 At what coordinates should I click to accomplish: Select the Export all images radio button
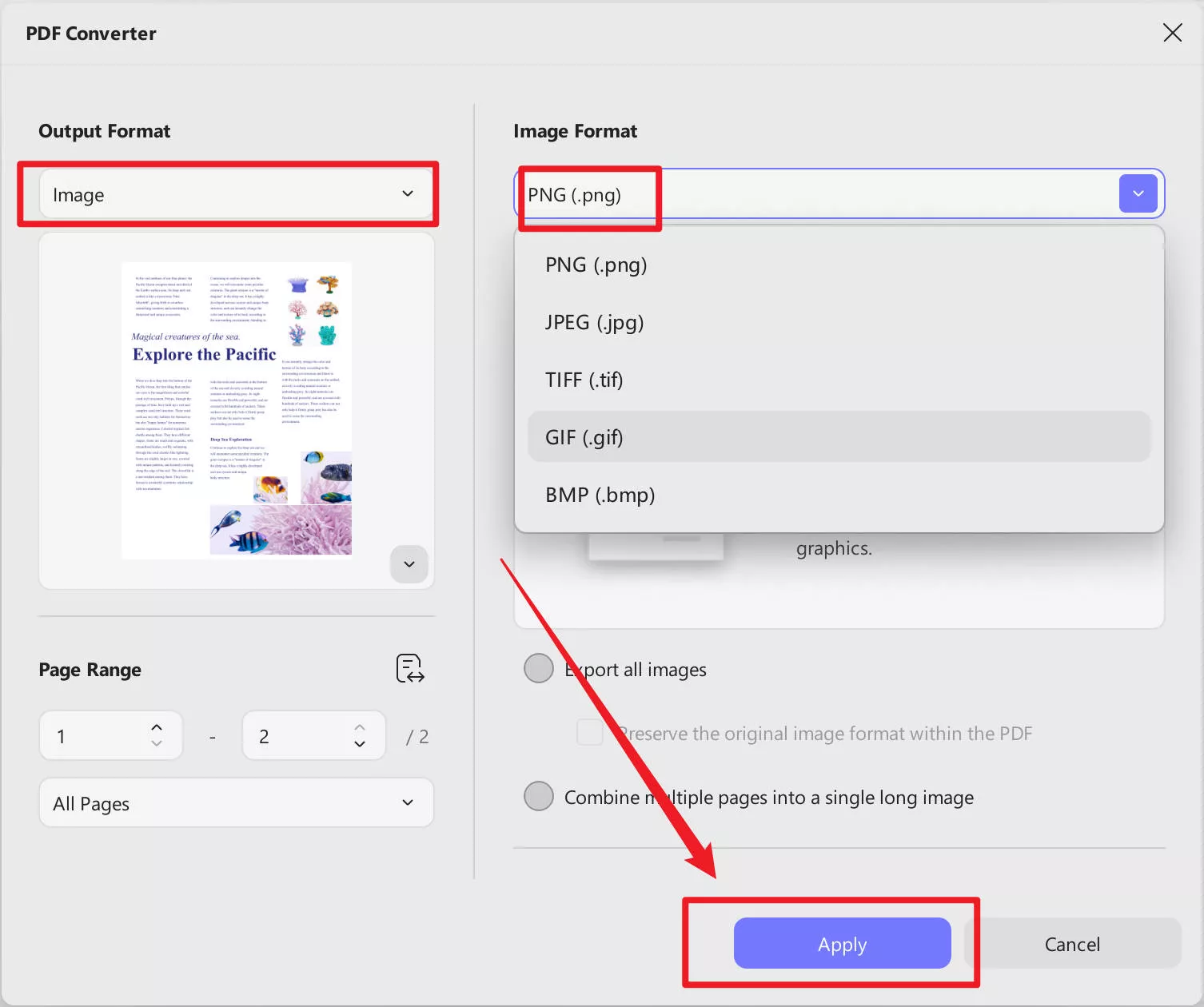pyautogui.click(x=538, y=668)
